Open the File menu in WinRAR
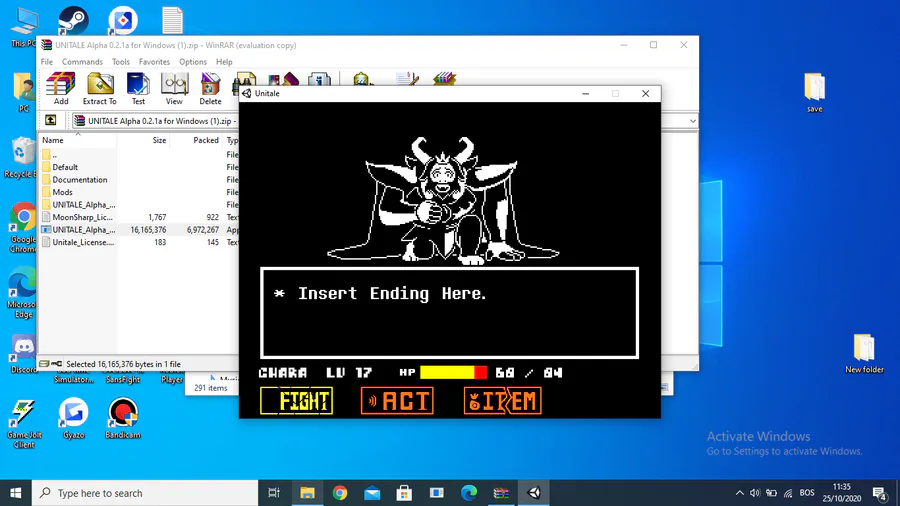900x506 pixels. coord(46,62)
